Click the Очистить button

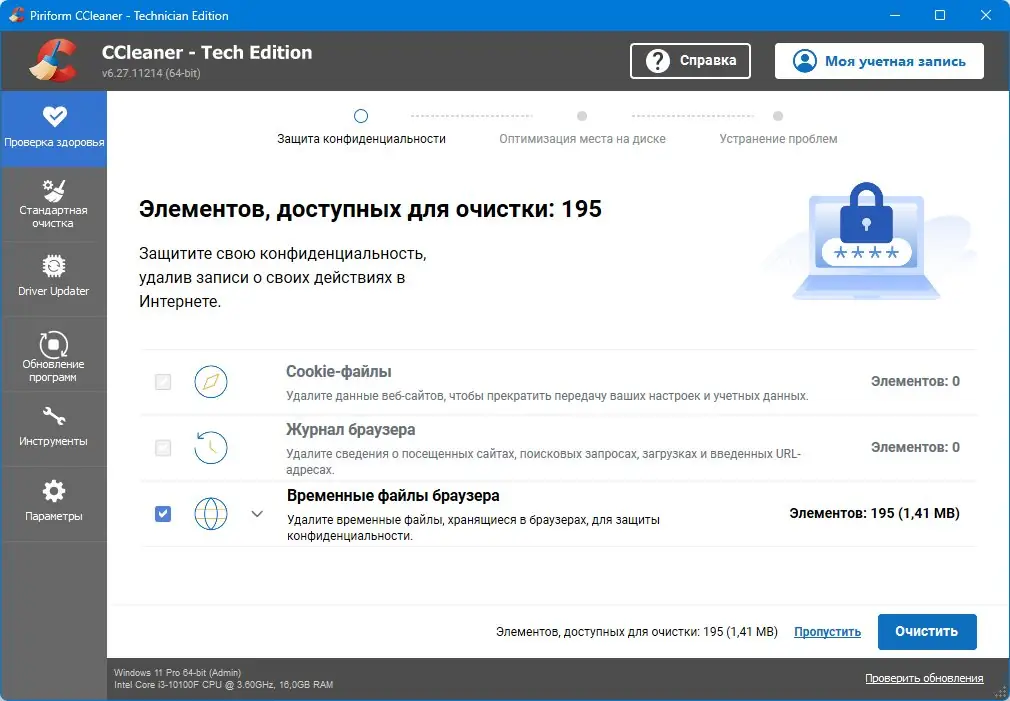tap(926, 631)
